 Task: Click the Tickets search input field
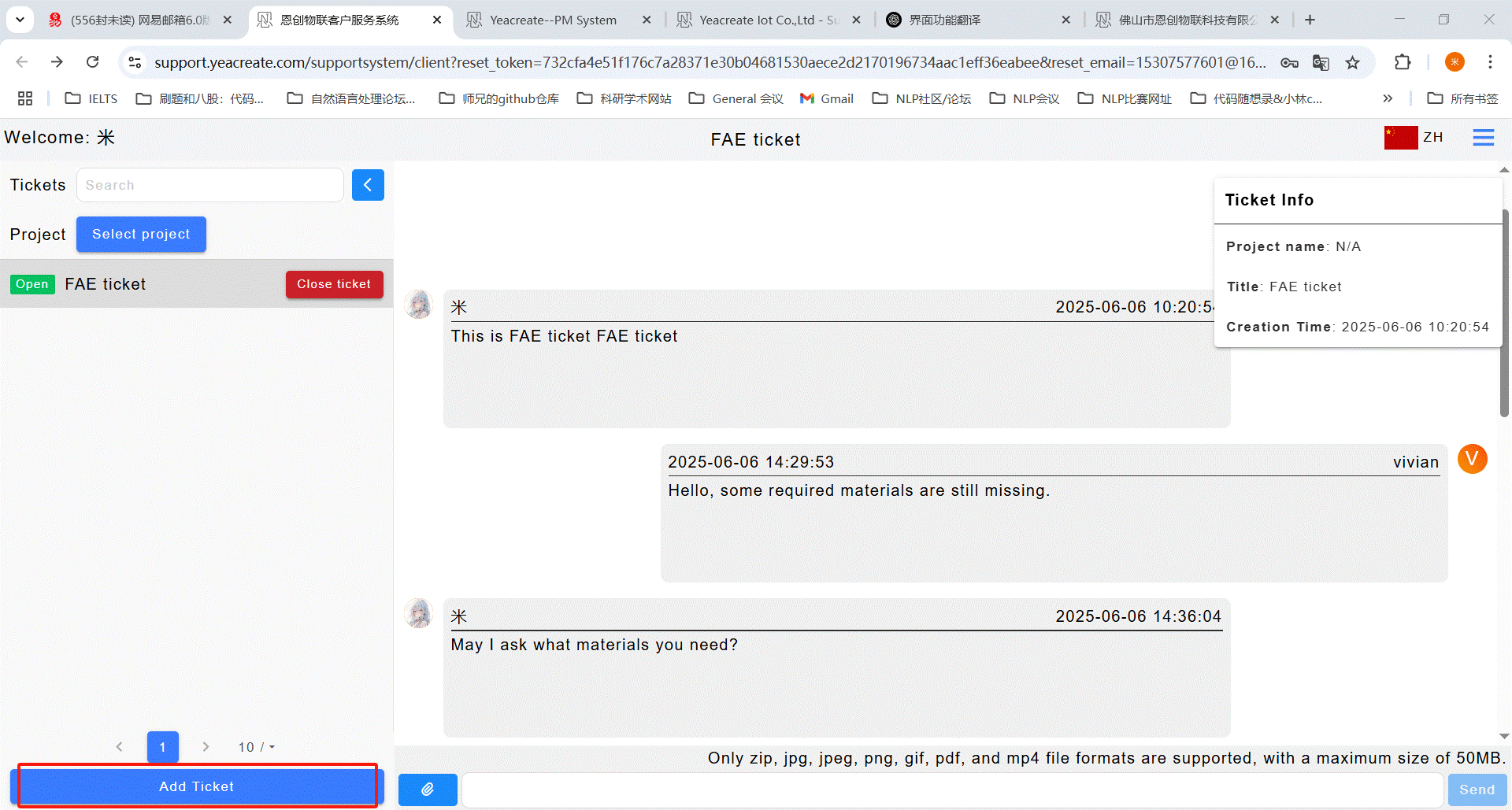(209, 185)
